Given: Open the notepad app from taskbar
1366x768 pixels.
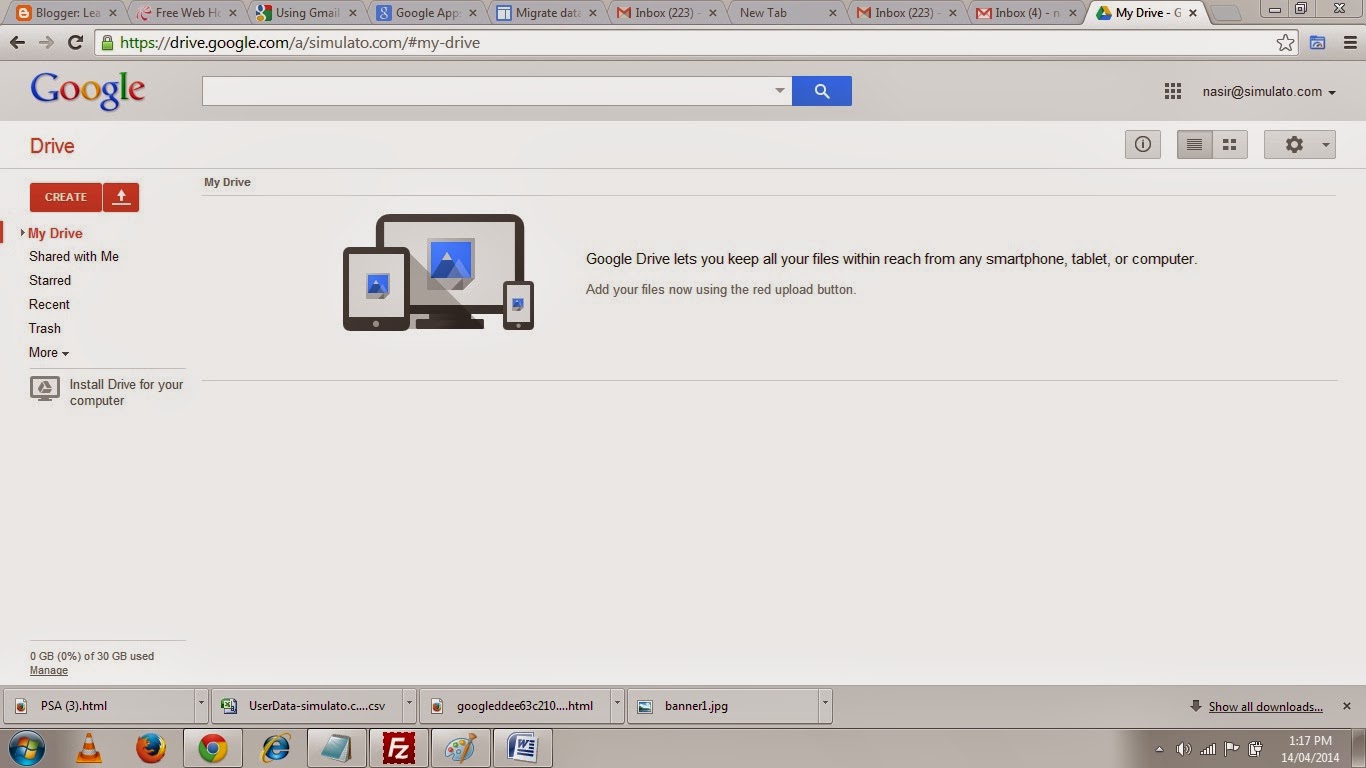Looking at the screenshot, I should 336,748.
